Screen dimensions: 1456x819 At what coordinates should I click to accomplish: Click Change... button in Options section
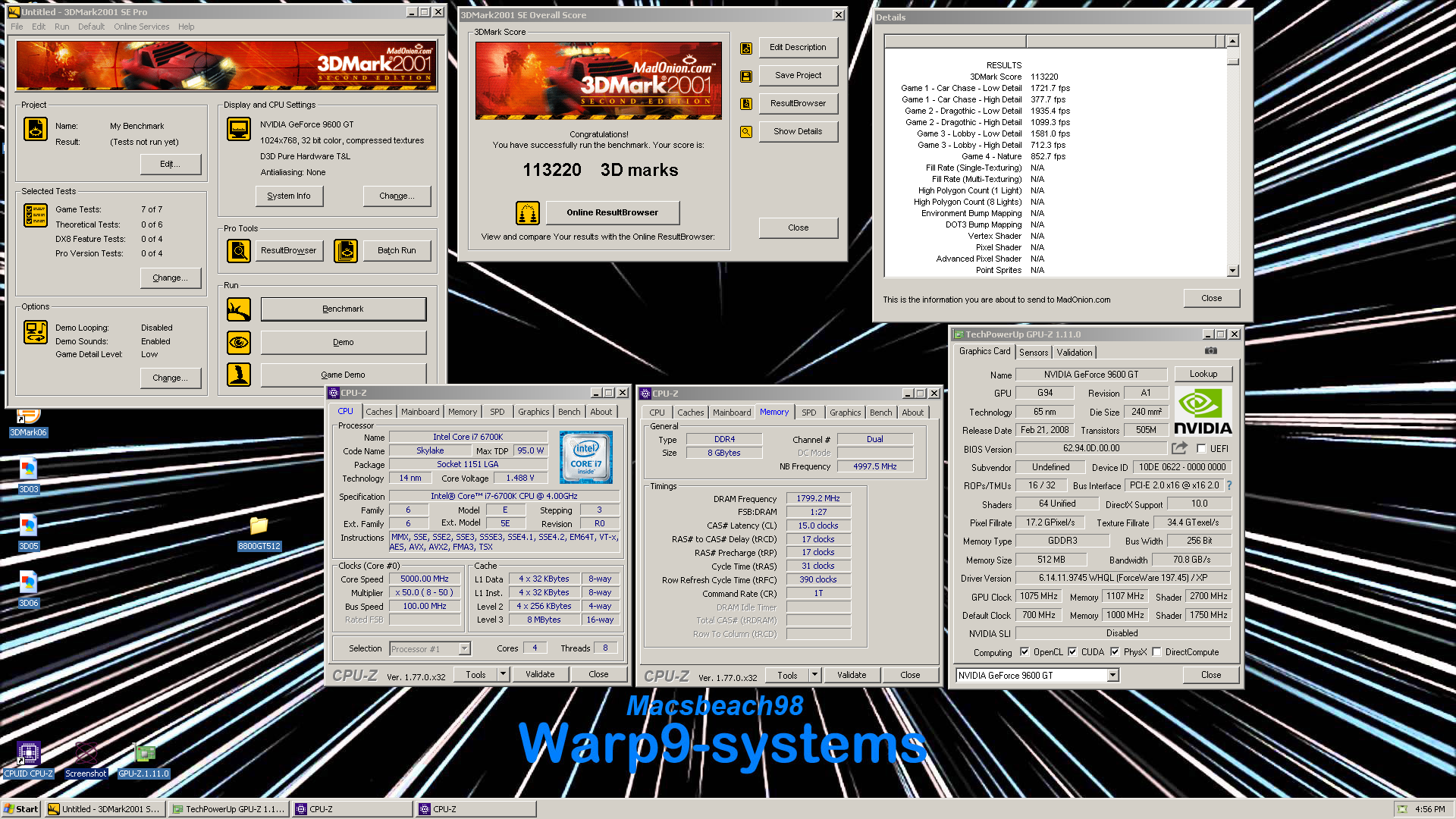pyautogui.click(x=171, y=378)
